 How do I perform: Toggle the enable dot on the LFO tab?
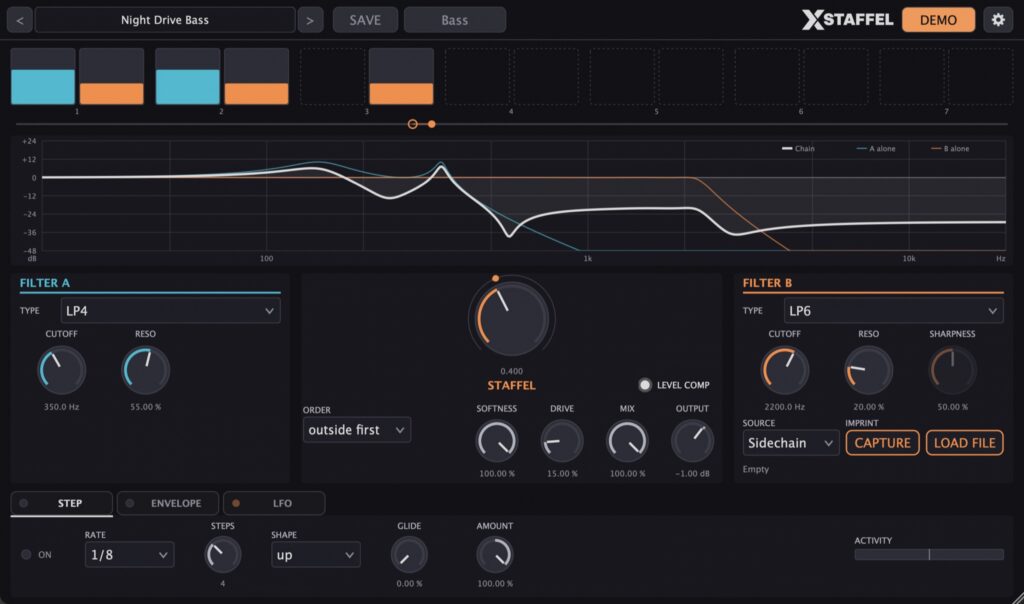[x=236, y=503]
